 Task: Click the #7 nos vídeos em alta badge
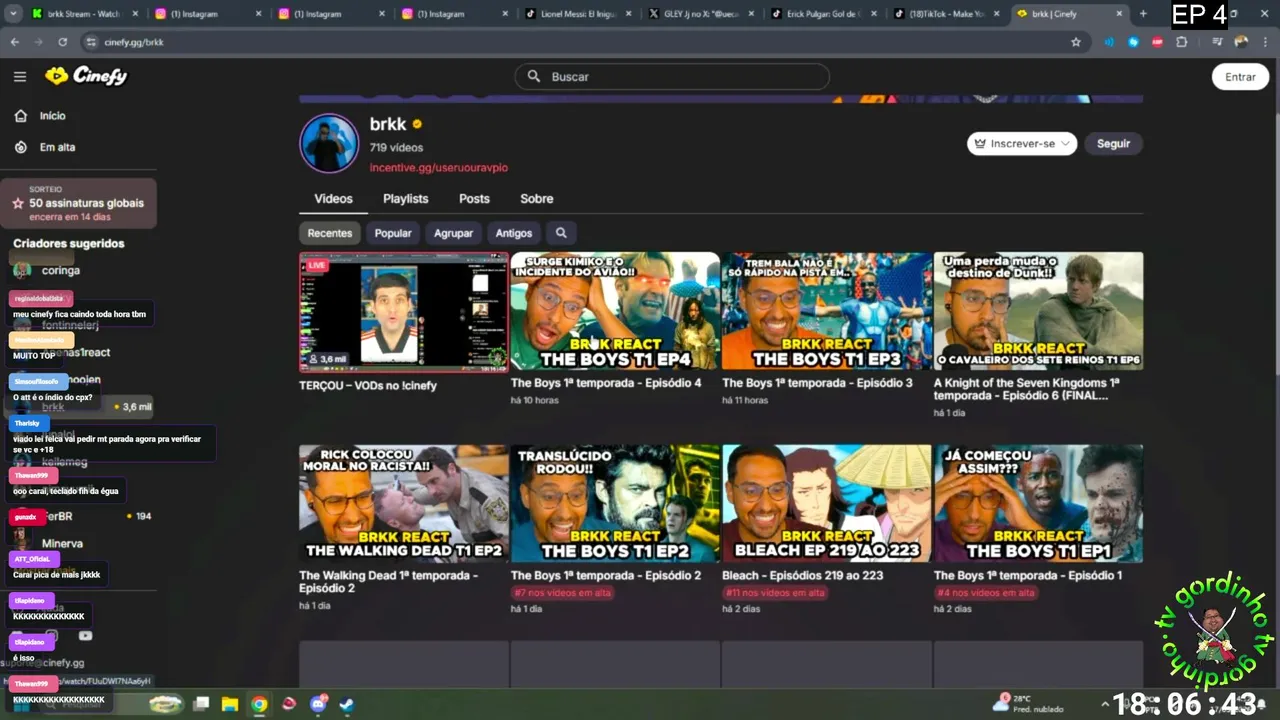pyautogui.click(x=561, y=593)
